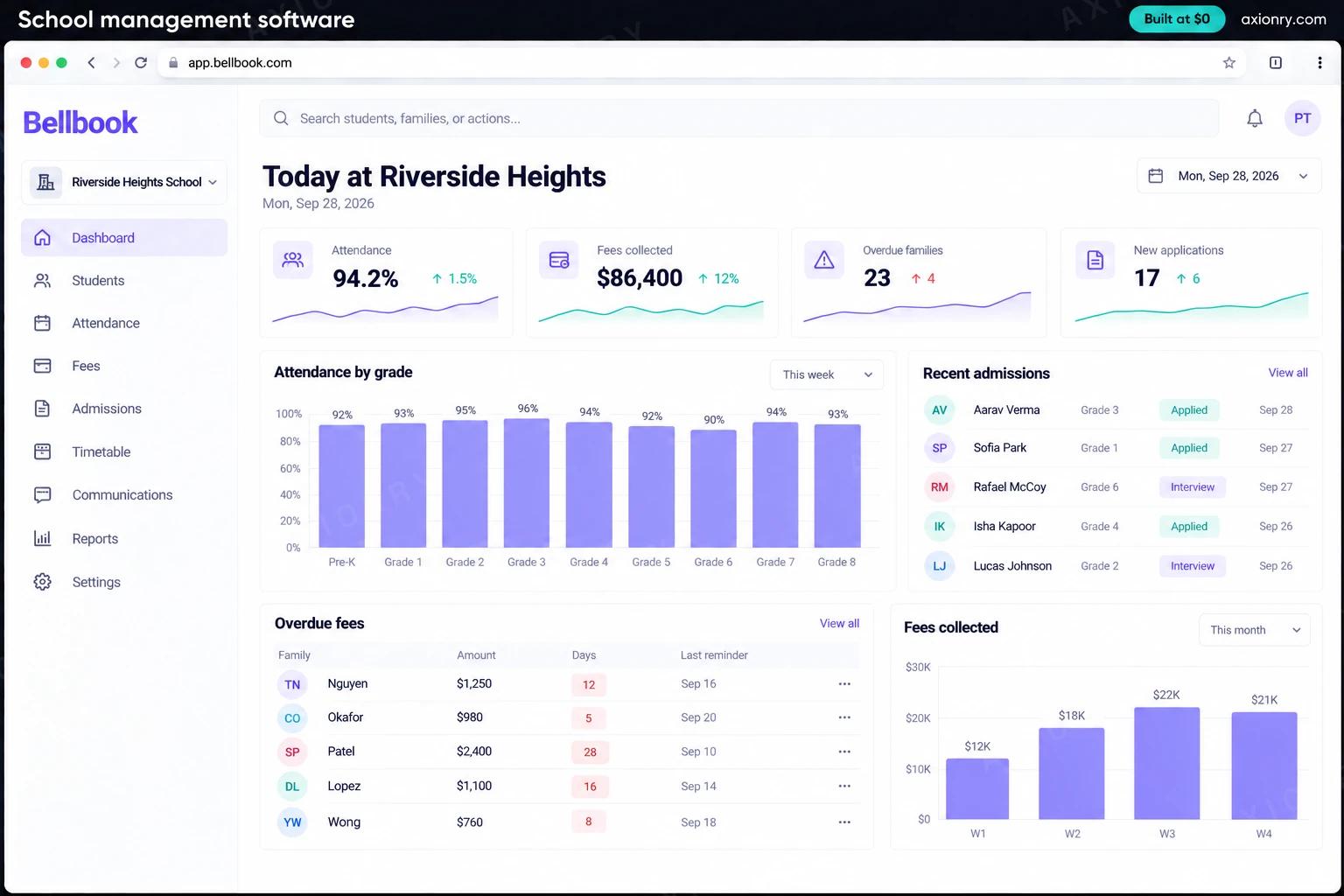Click the Built at $0 button
The width and height of the screenshot is (1344, 896).
1177,19
